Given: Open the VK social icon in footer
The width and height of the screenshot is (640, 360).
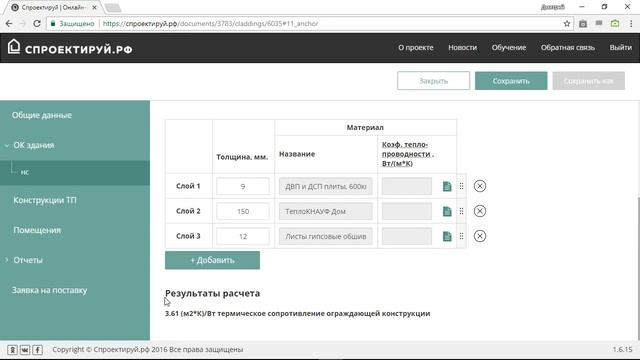Looking at the screenshot, I should click(x=25, y=350).
